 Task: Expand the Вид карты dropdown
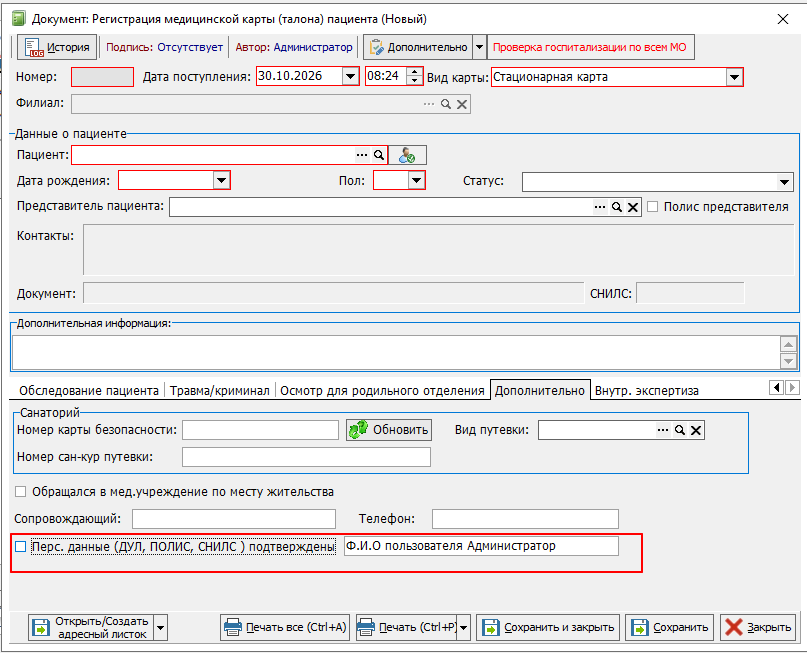pyautogui.click(x=734, y=77)
